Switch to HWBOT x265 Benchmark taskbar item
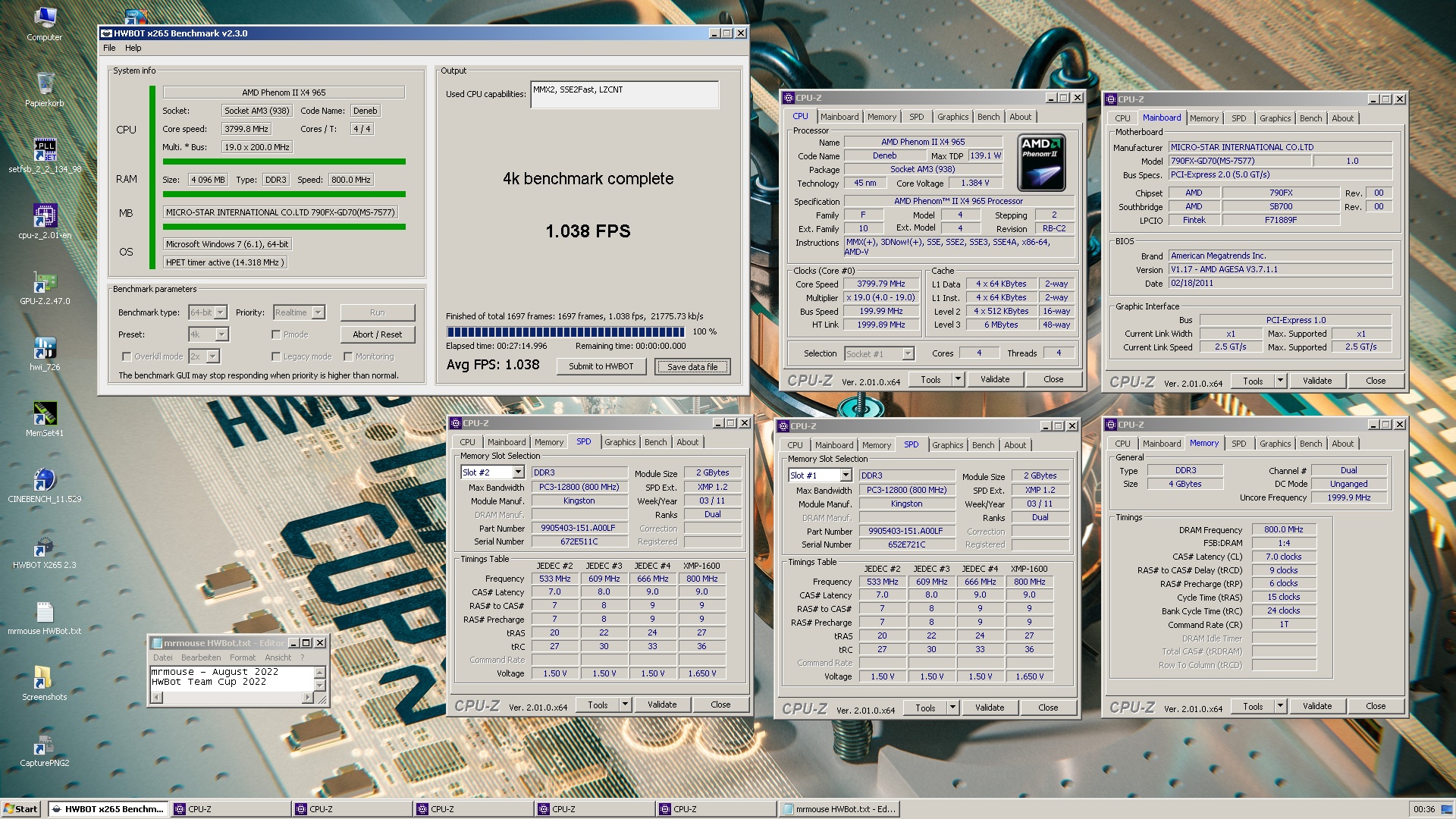 pyautogui.click(x=107, y=809)
